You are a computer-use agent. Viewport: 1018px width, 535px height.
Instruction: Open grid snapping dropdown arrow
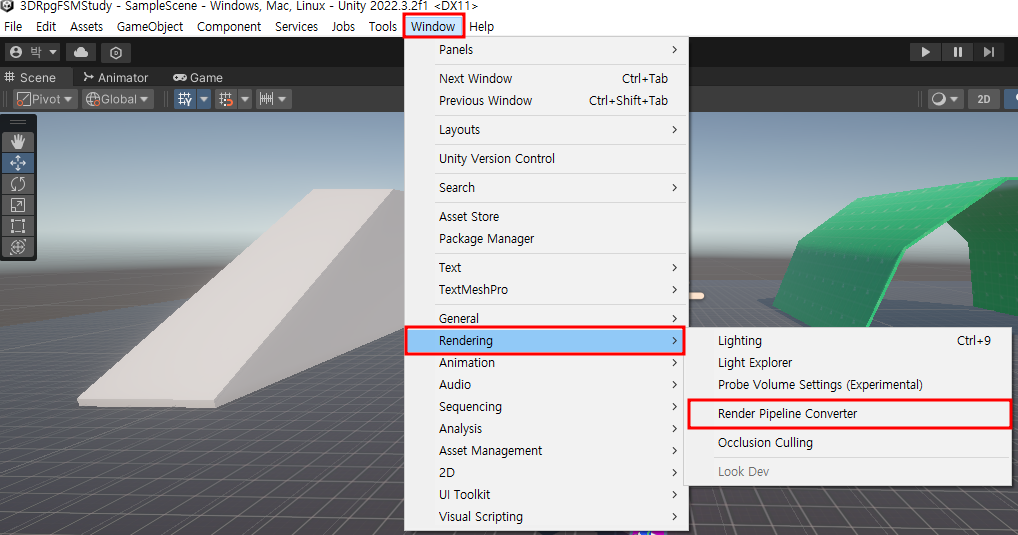tap(245, 99)
